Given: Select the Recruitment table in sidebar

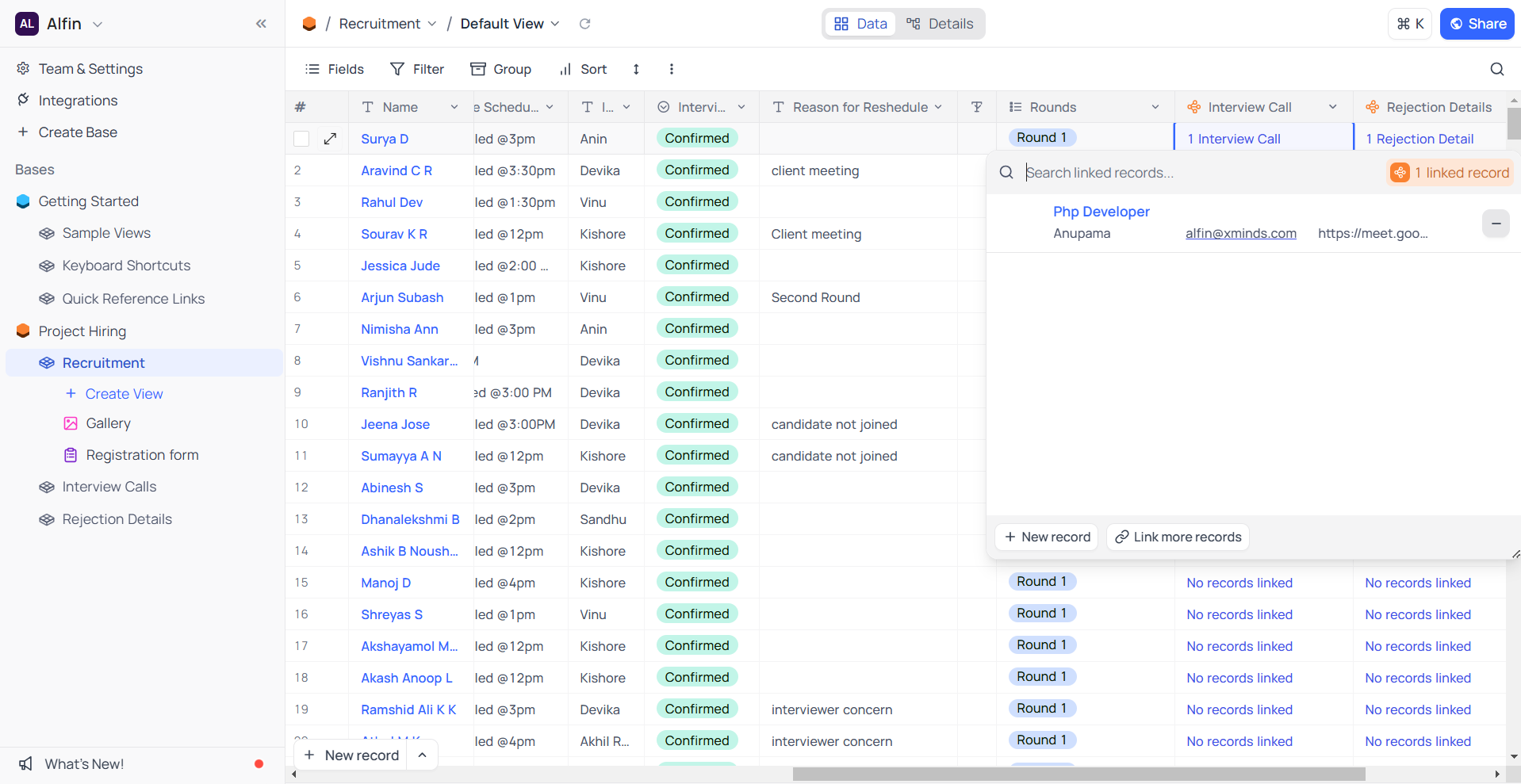Looking at the screenshot, I should point(144,363).
